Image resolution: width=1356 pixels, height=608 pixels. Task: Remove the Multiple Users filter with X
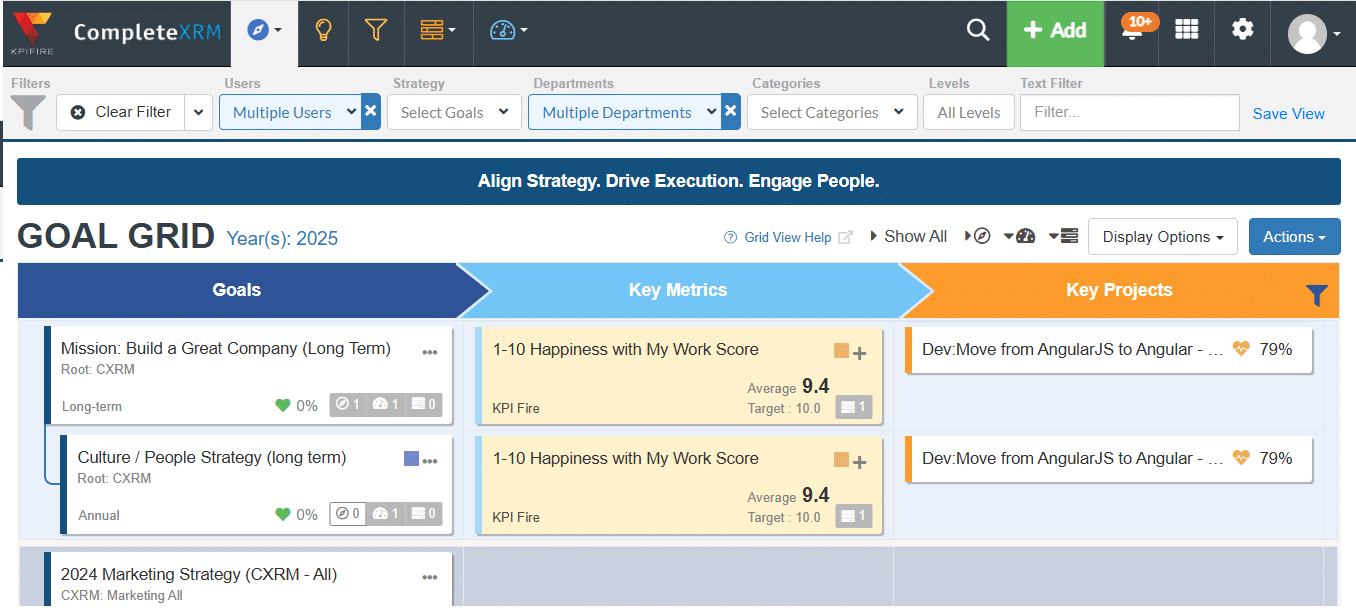370,112
